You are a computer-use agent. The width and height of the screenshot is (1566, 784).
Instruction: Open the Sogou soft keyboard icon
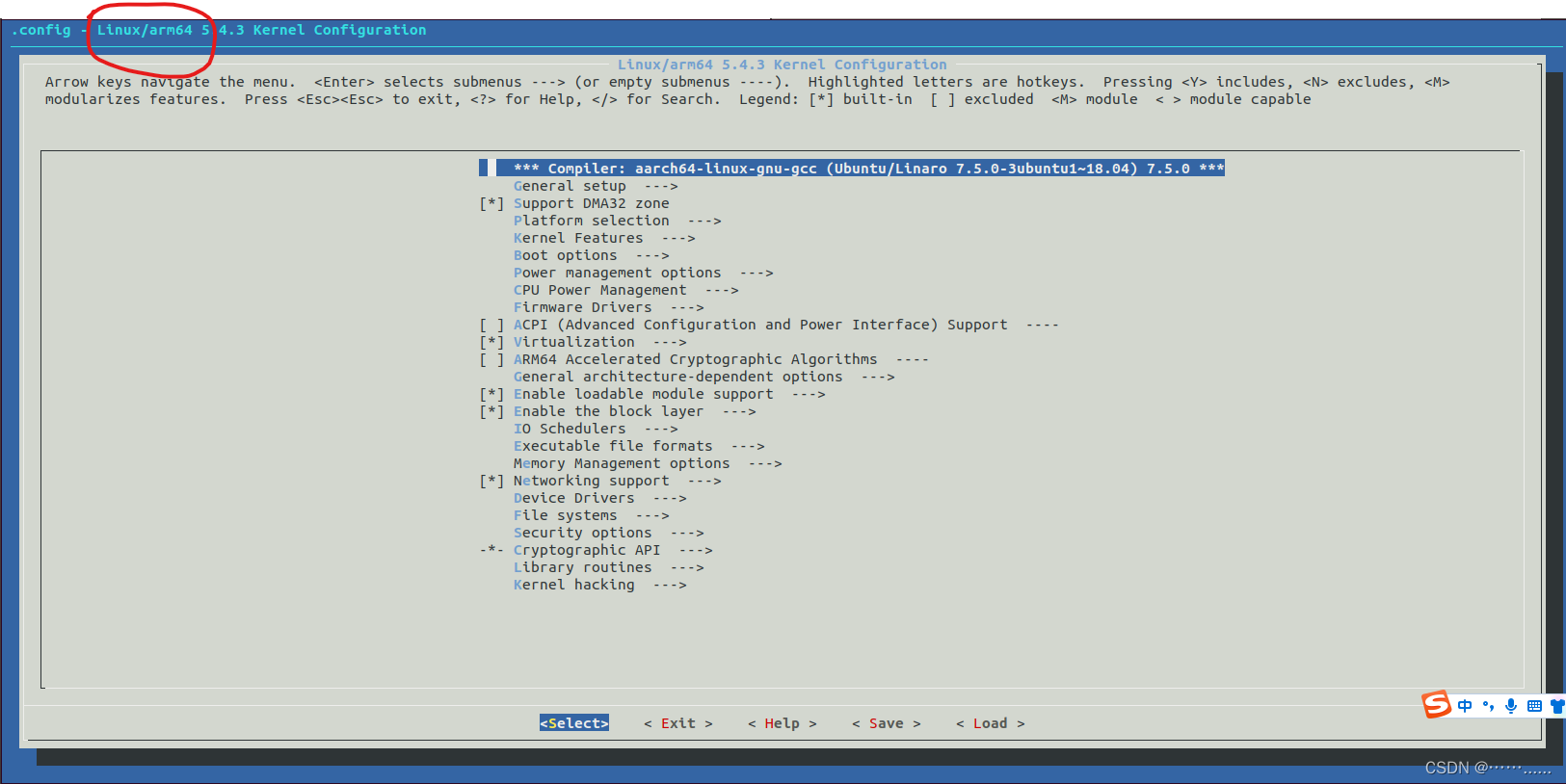(1534, 706)
